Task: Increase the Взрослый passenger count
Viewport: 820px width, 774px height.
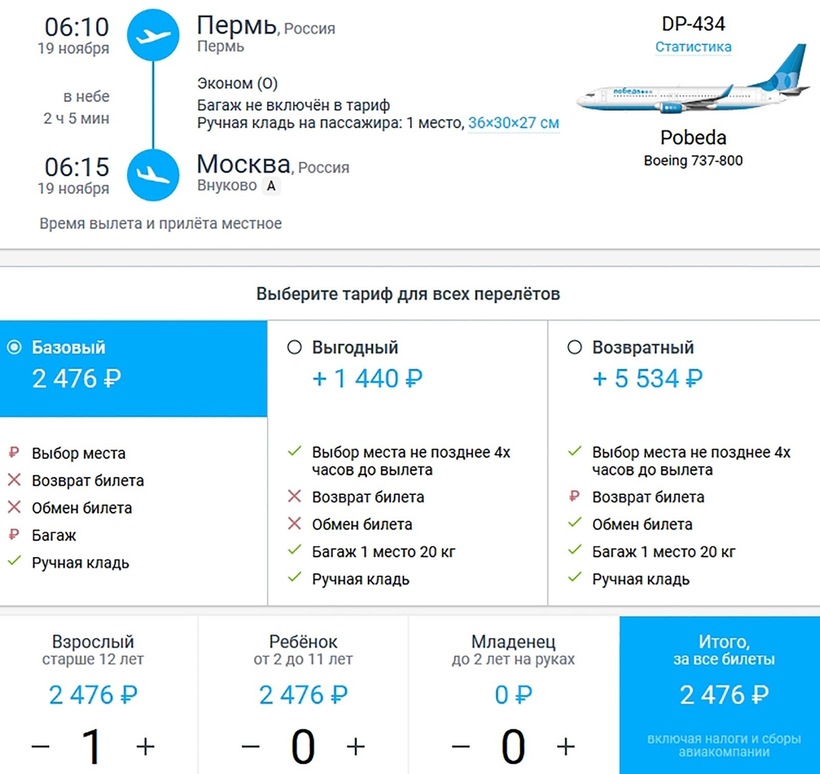Action: [146, 746]
